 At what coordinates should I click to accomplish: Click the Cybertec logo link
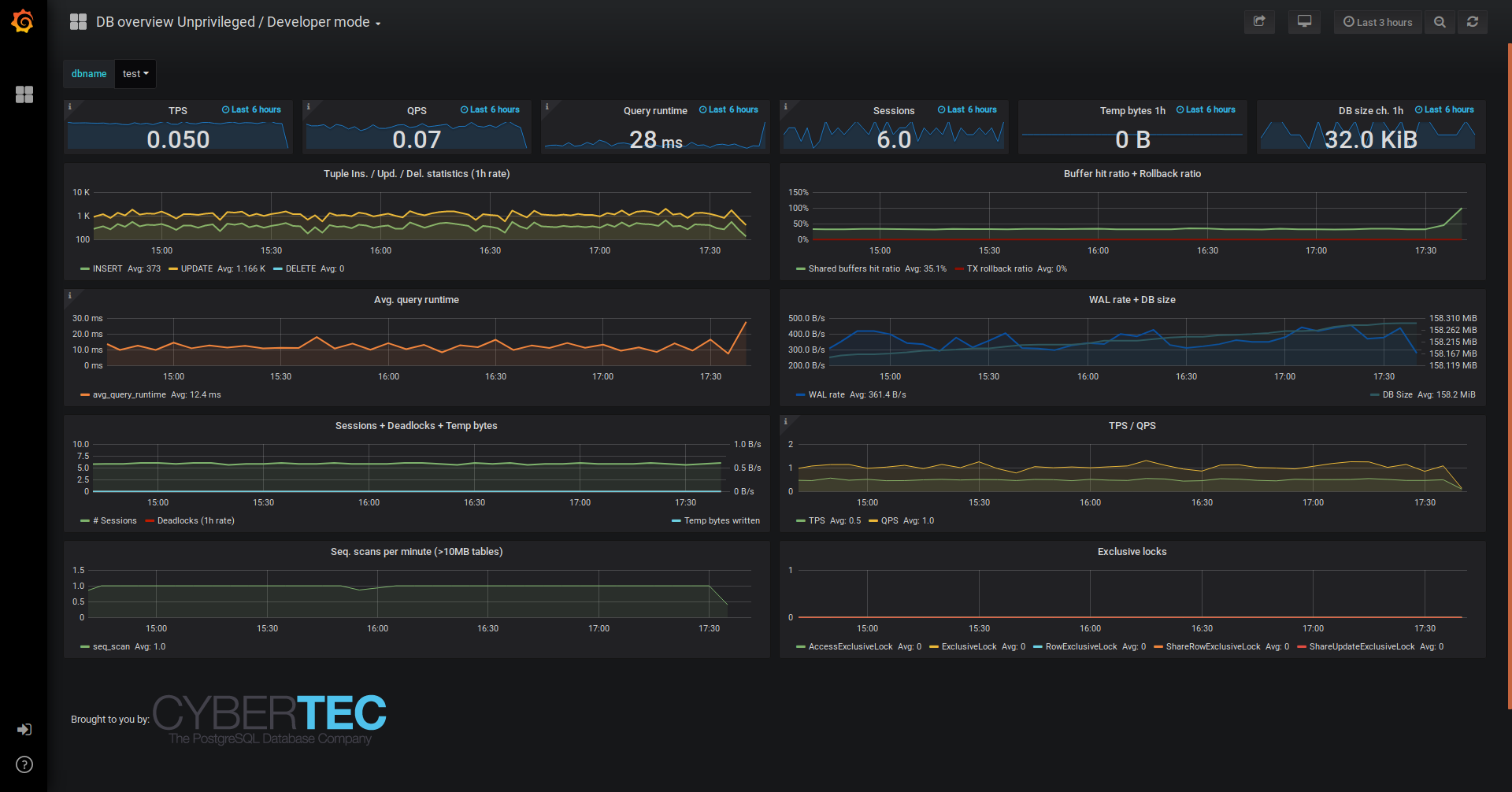click(269, 718)
